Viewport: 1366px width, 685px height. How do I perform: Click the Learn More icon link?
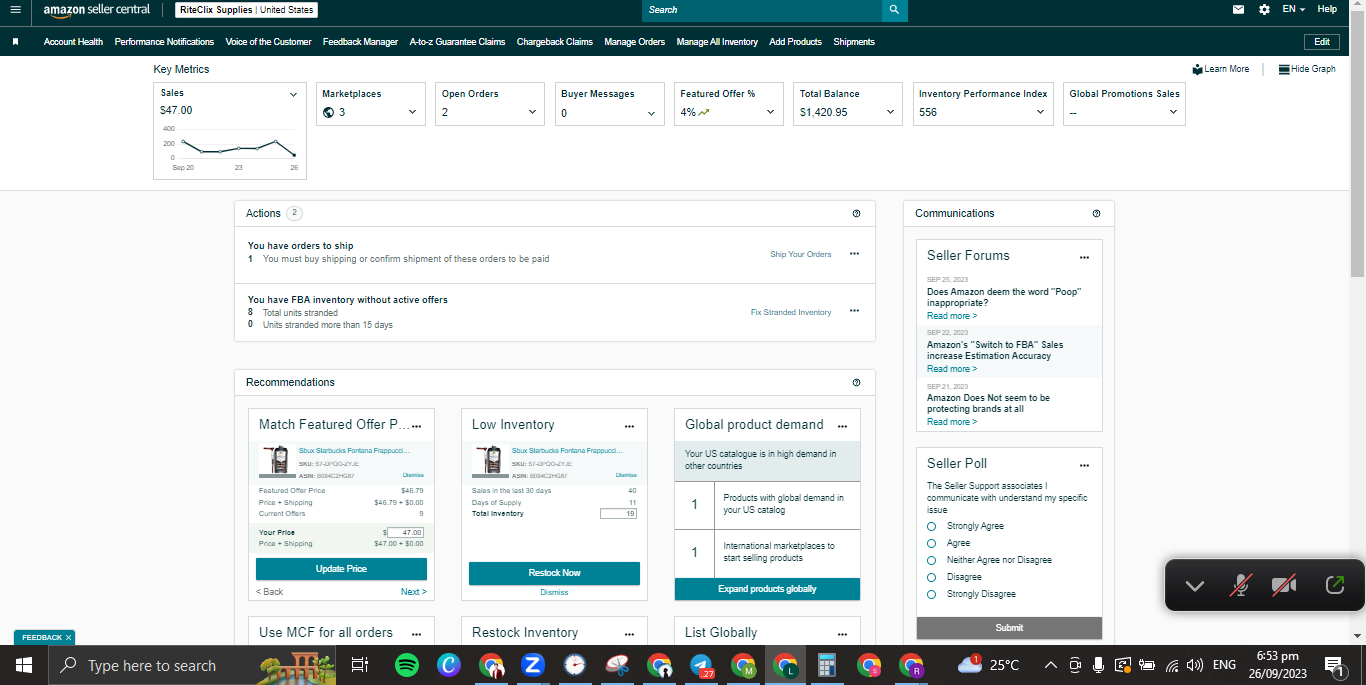(x=1220, y=69)
